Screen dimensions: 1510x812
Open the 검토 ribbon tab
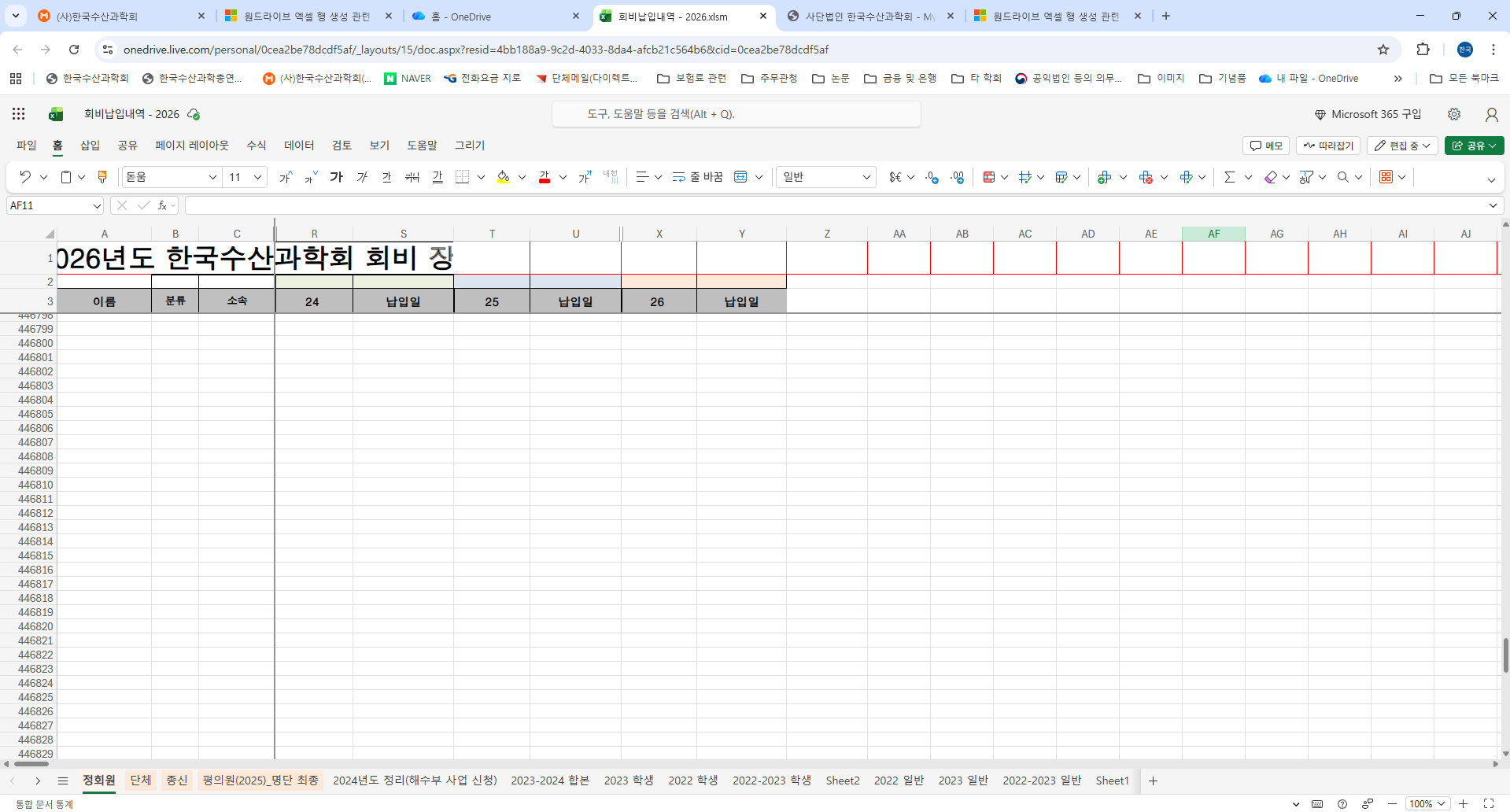click(x=342, y=146)
